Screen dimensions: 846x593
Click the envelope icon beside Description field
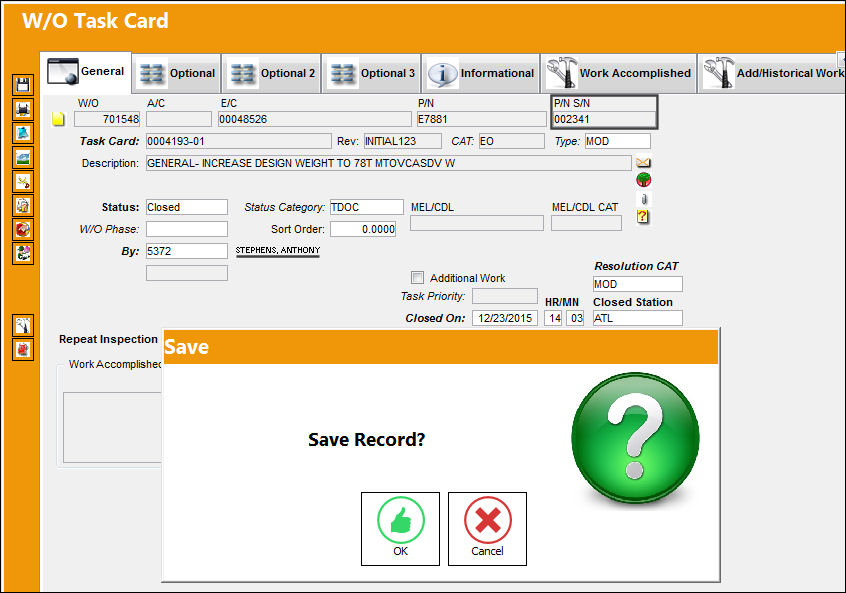point(643,162)
